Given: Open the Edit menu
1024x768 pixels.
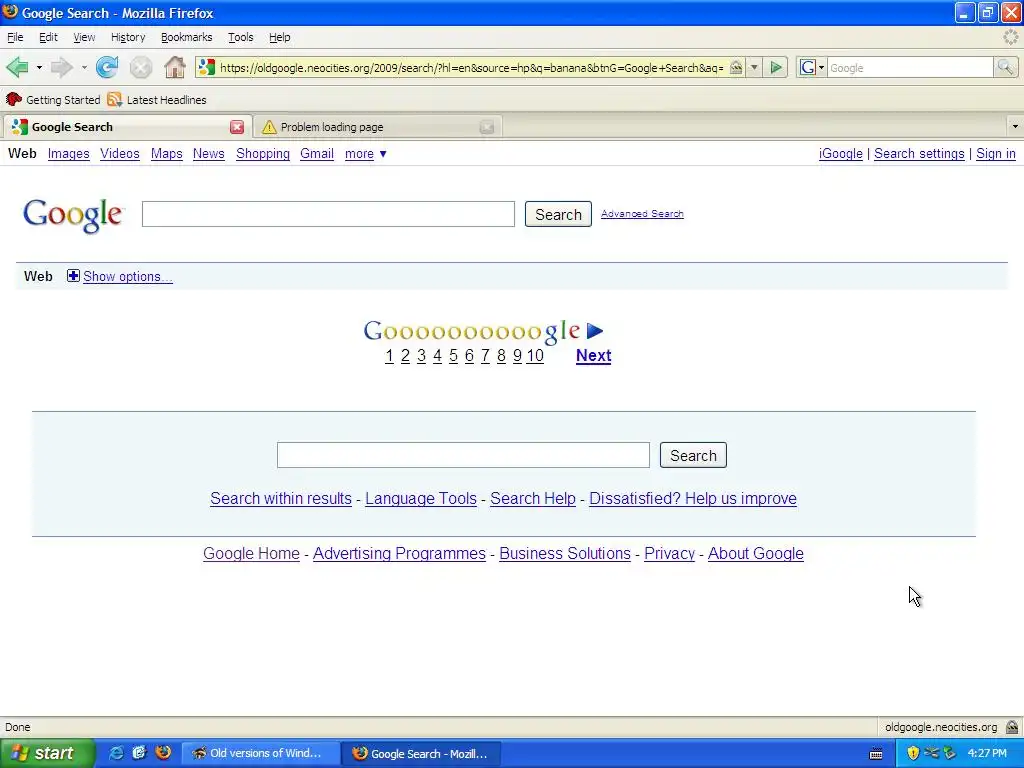Looking at the screenshot, I should pos(48,37).
